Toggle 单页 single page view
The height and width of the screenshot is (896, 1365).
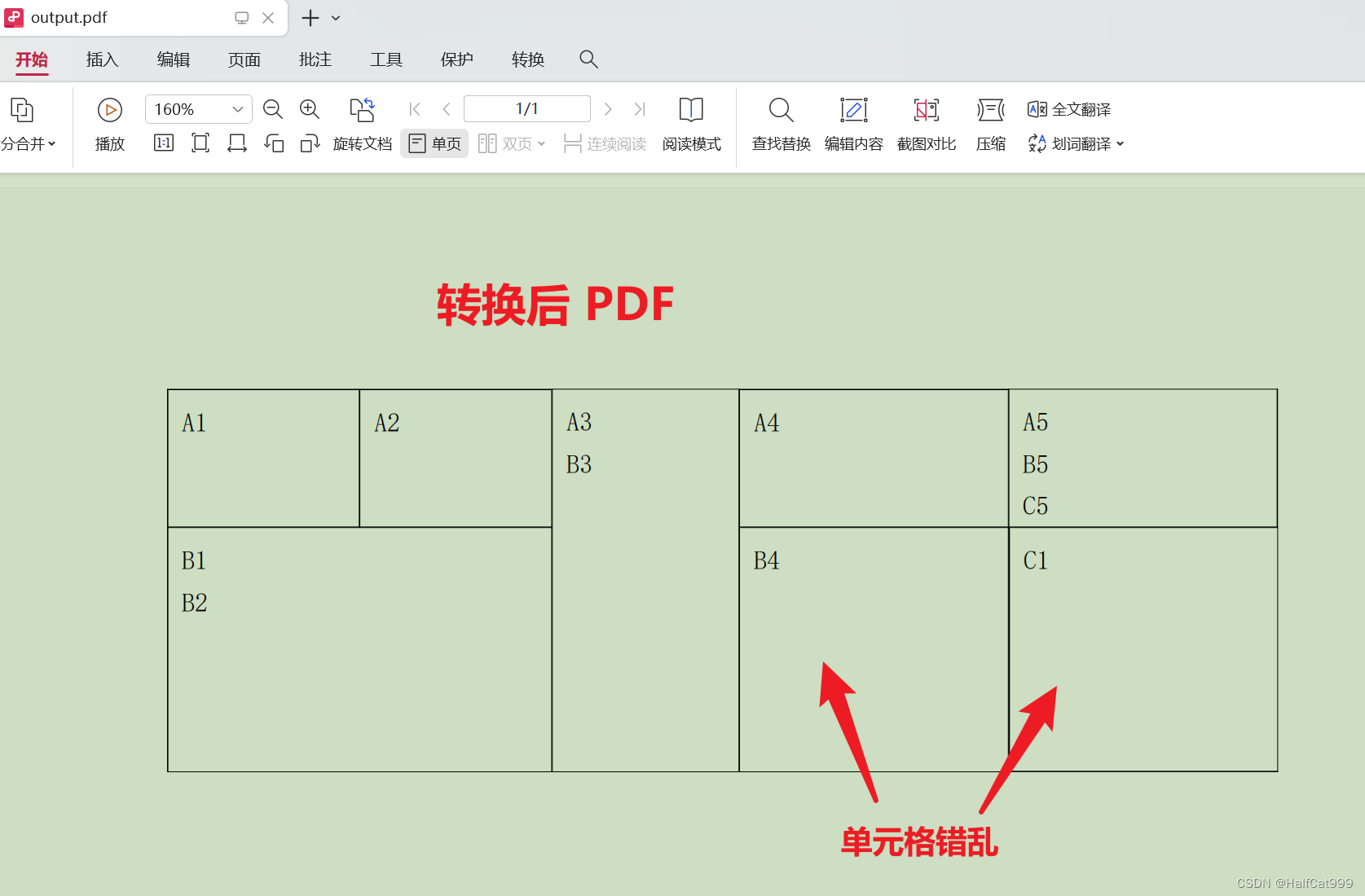[x=434, y=143]
